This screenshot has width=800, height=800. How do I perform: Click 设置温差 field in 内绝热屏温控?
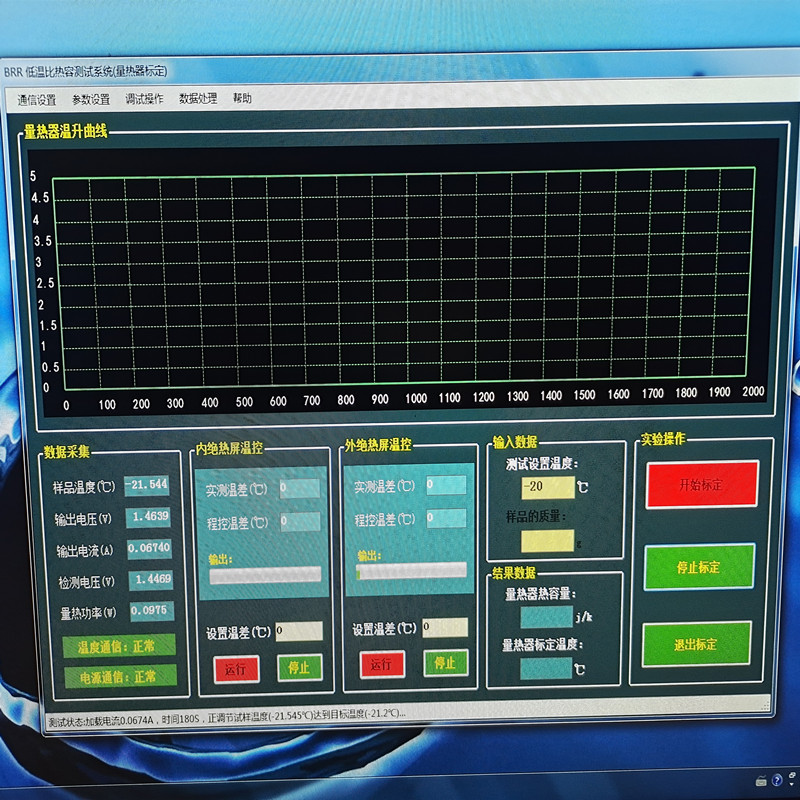pyautogui.click(x=299, y=631)
